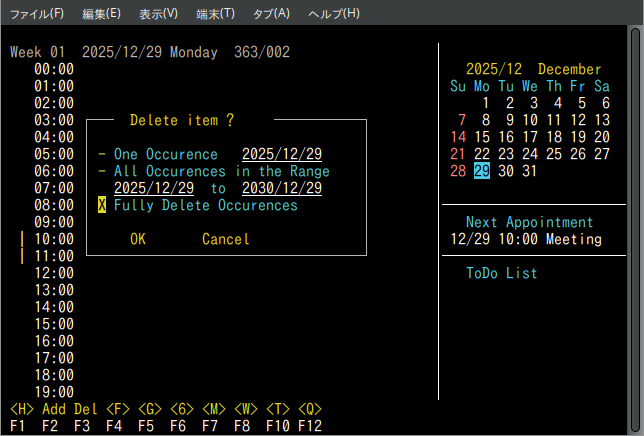Viewport: 644px width, 436px height.
Task: Open the ファイル(F) menu
Action: 37,13
